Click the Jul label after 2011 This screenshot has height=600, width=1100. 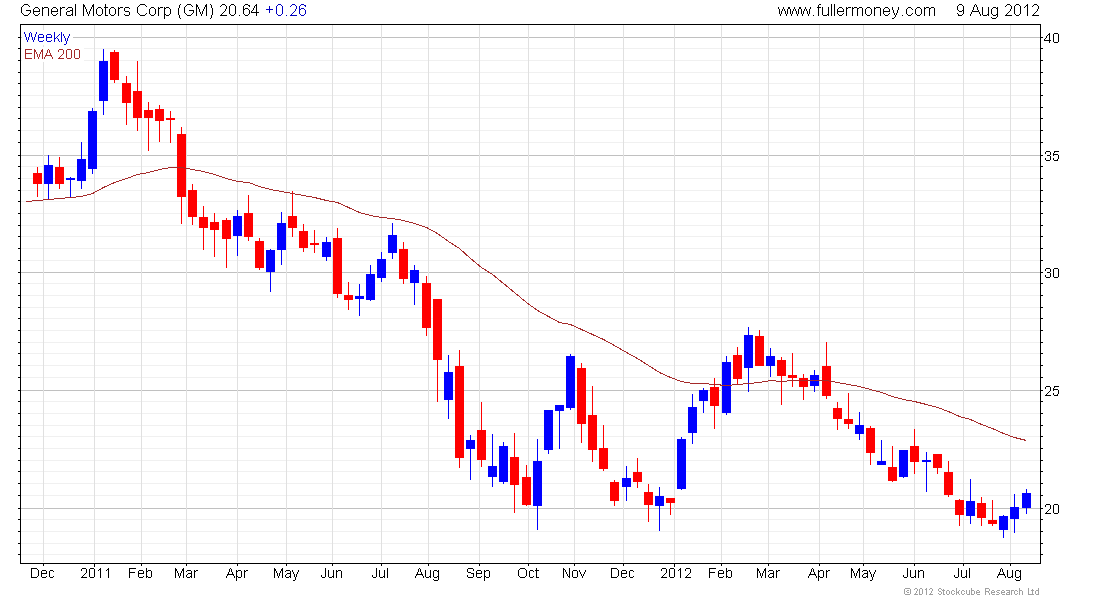[380, 573]
